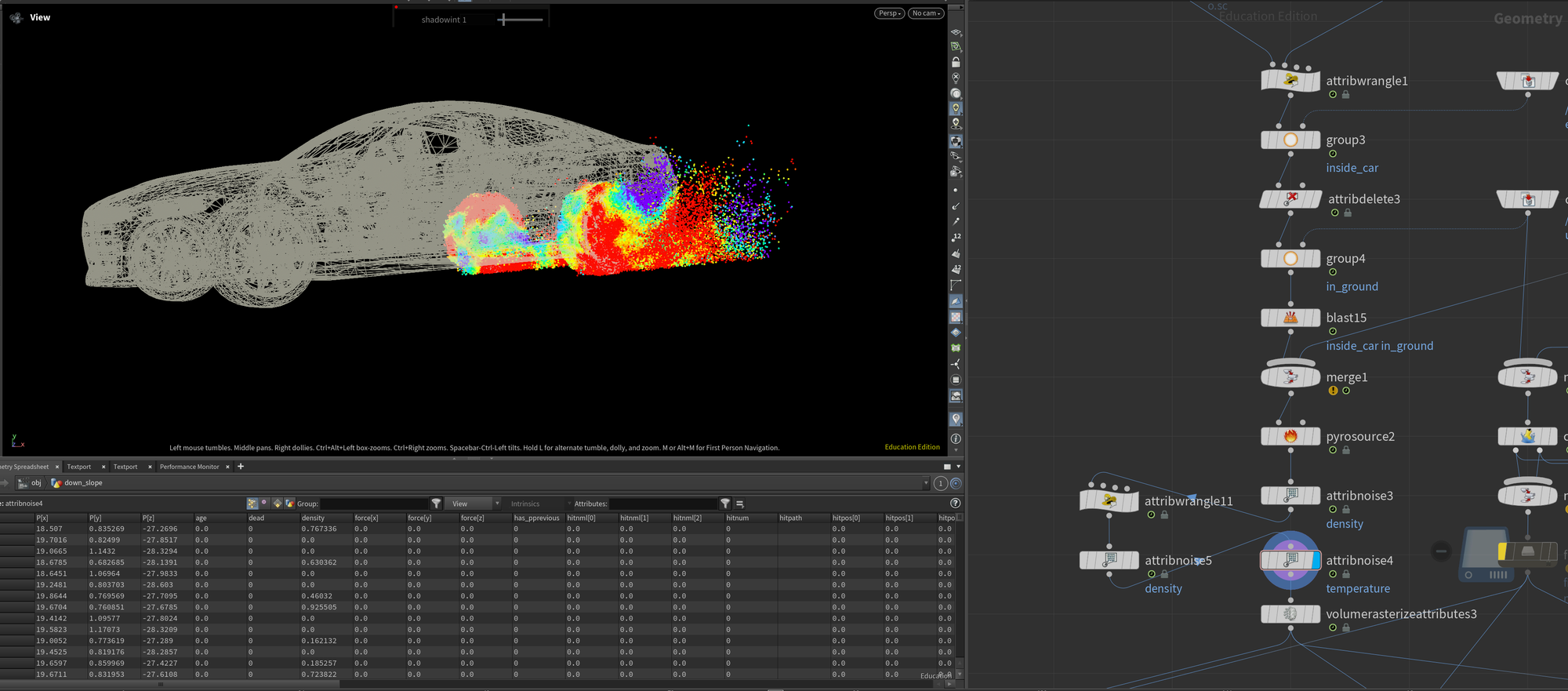Viewport: 1568px width, 691px height.
Task: Open the spreadsheet help icon
Action: pos(955,504)
